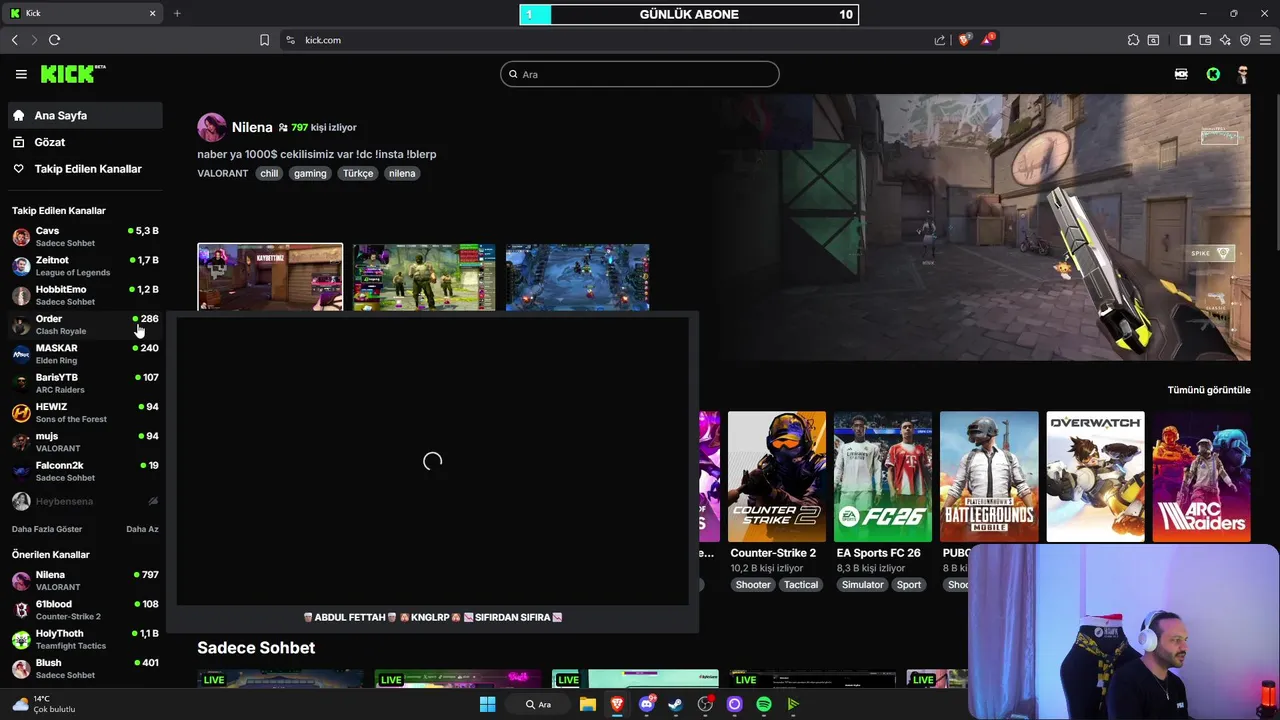Open the EA Sports FC 26 category card
1280x720 pixels.
click(883, 476)
